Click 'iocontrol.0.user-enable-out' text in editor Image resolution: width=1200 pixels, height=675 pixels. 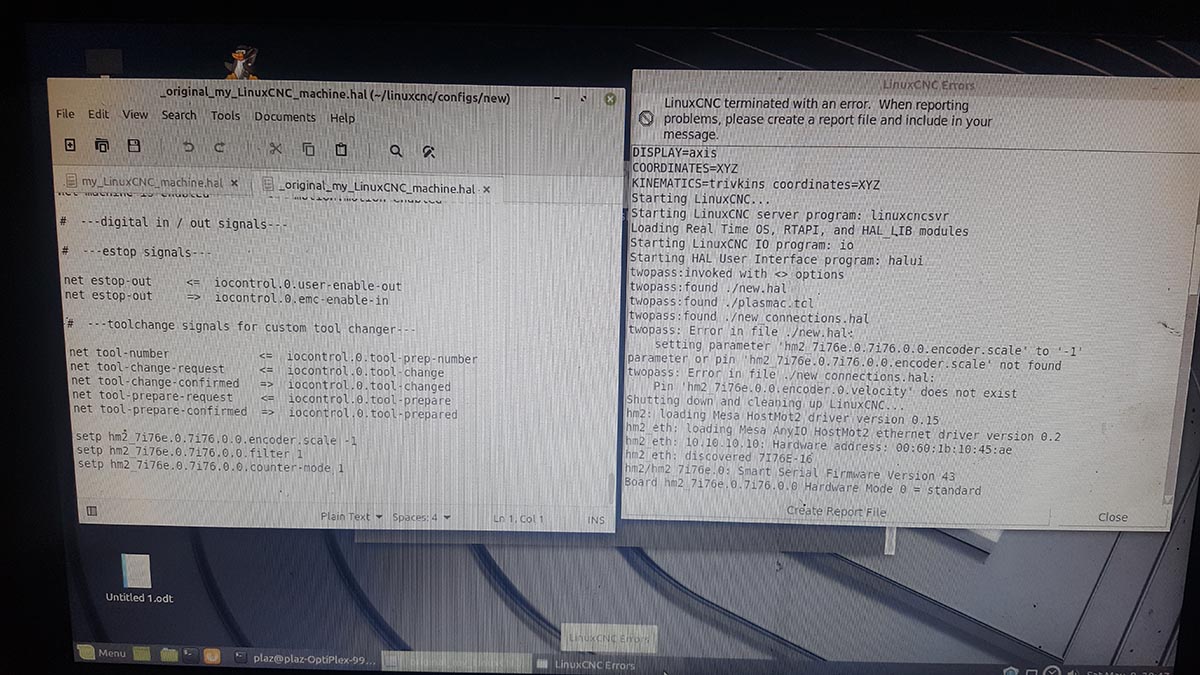click(308, 286)
